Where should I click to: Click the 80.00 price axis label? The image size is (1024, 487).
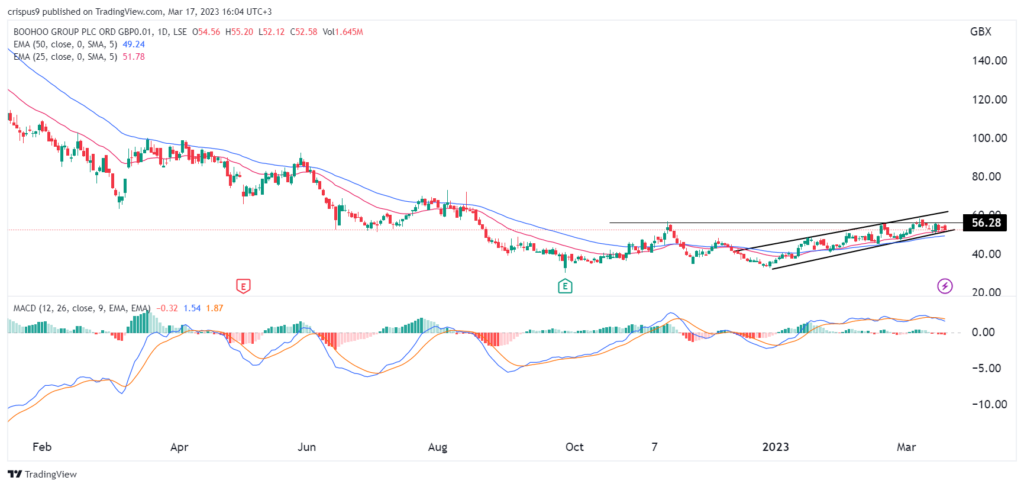click(986, 177)
